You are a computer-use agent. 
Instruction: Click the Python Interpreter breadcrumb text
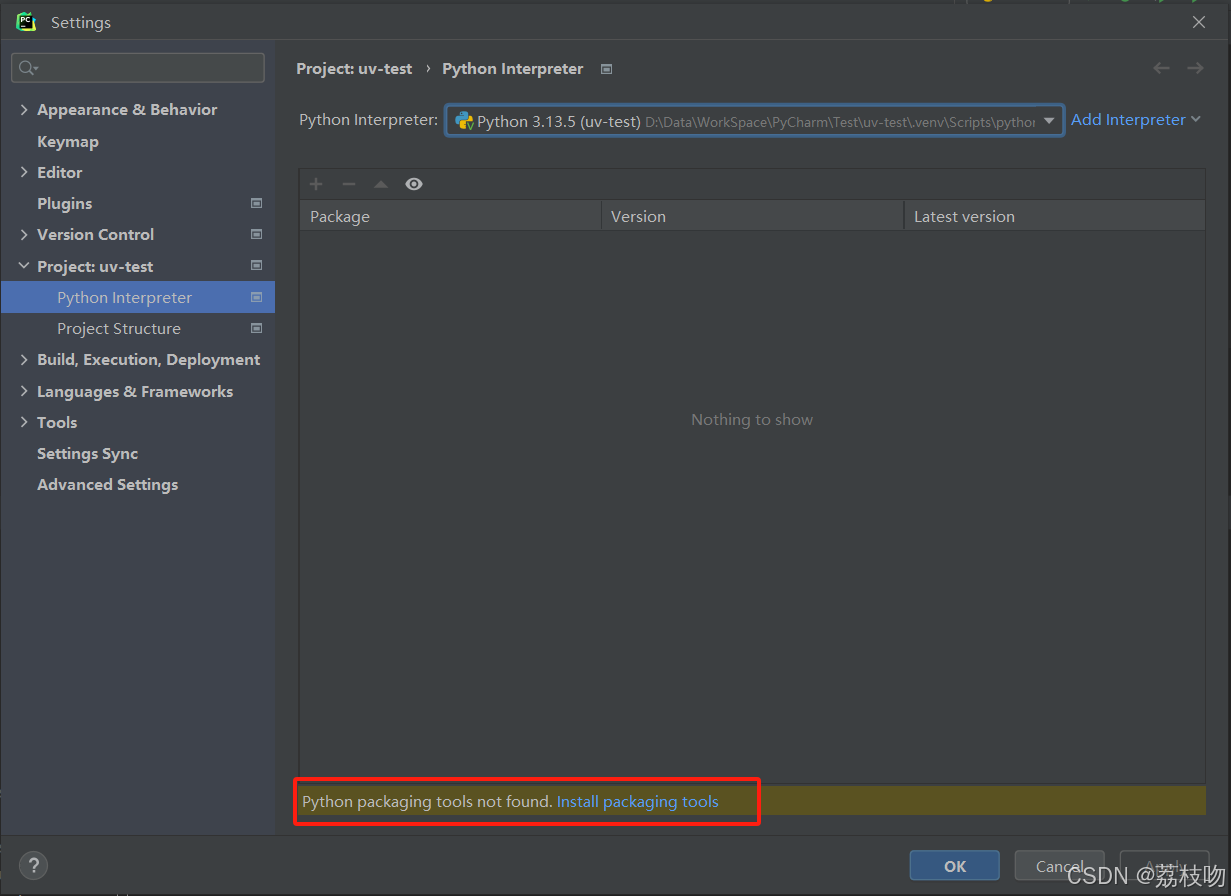coord(513,69)
